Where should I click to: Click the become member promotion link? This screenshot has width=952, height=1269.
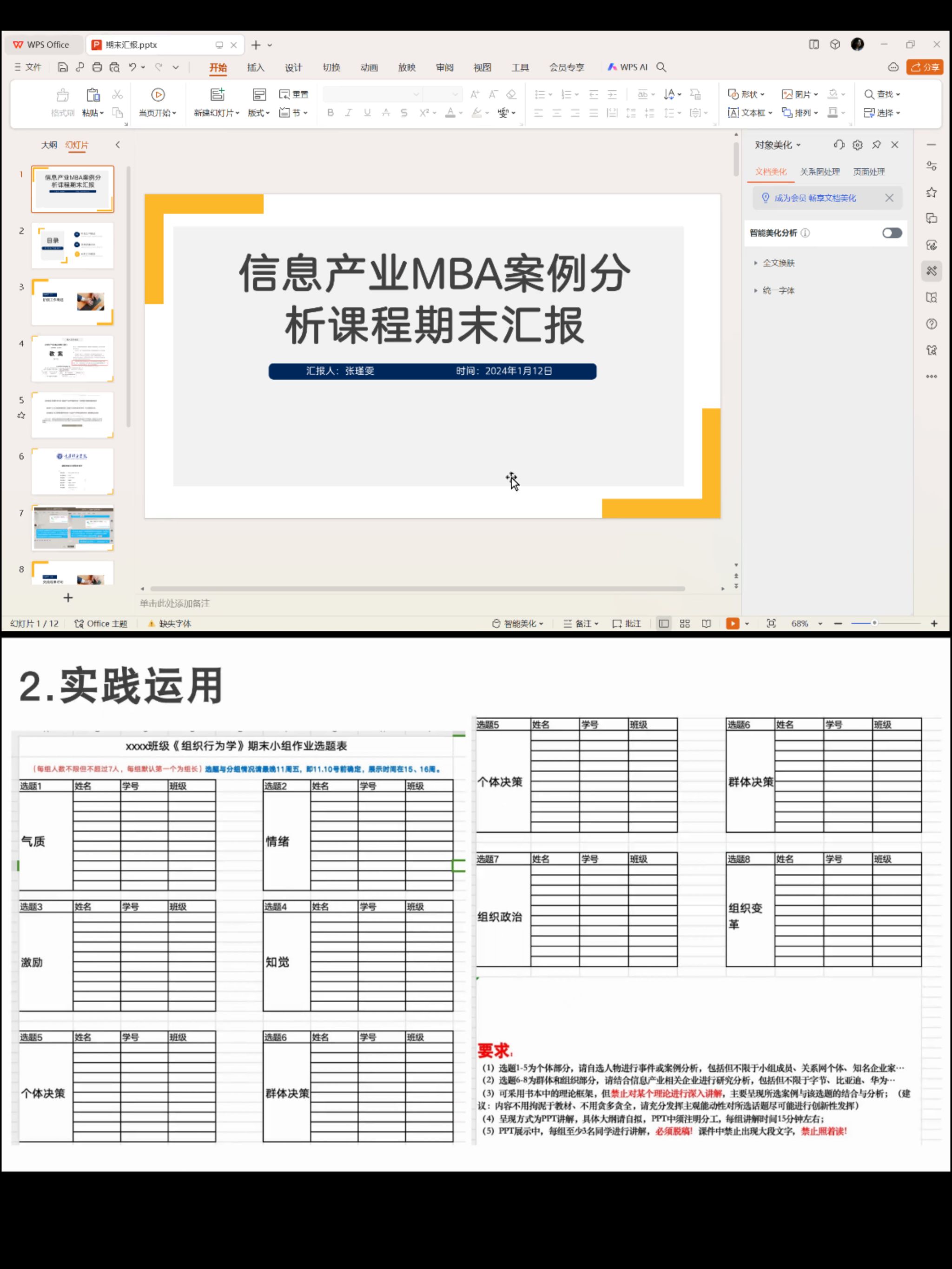815,198
